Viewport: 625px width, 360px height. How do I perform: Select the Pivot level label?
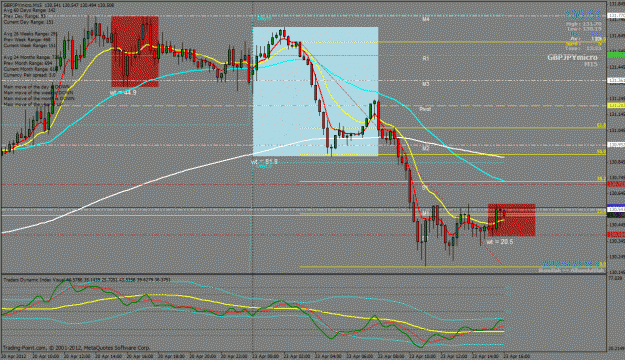click(x=425, y=109)
